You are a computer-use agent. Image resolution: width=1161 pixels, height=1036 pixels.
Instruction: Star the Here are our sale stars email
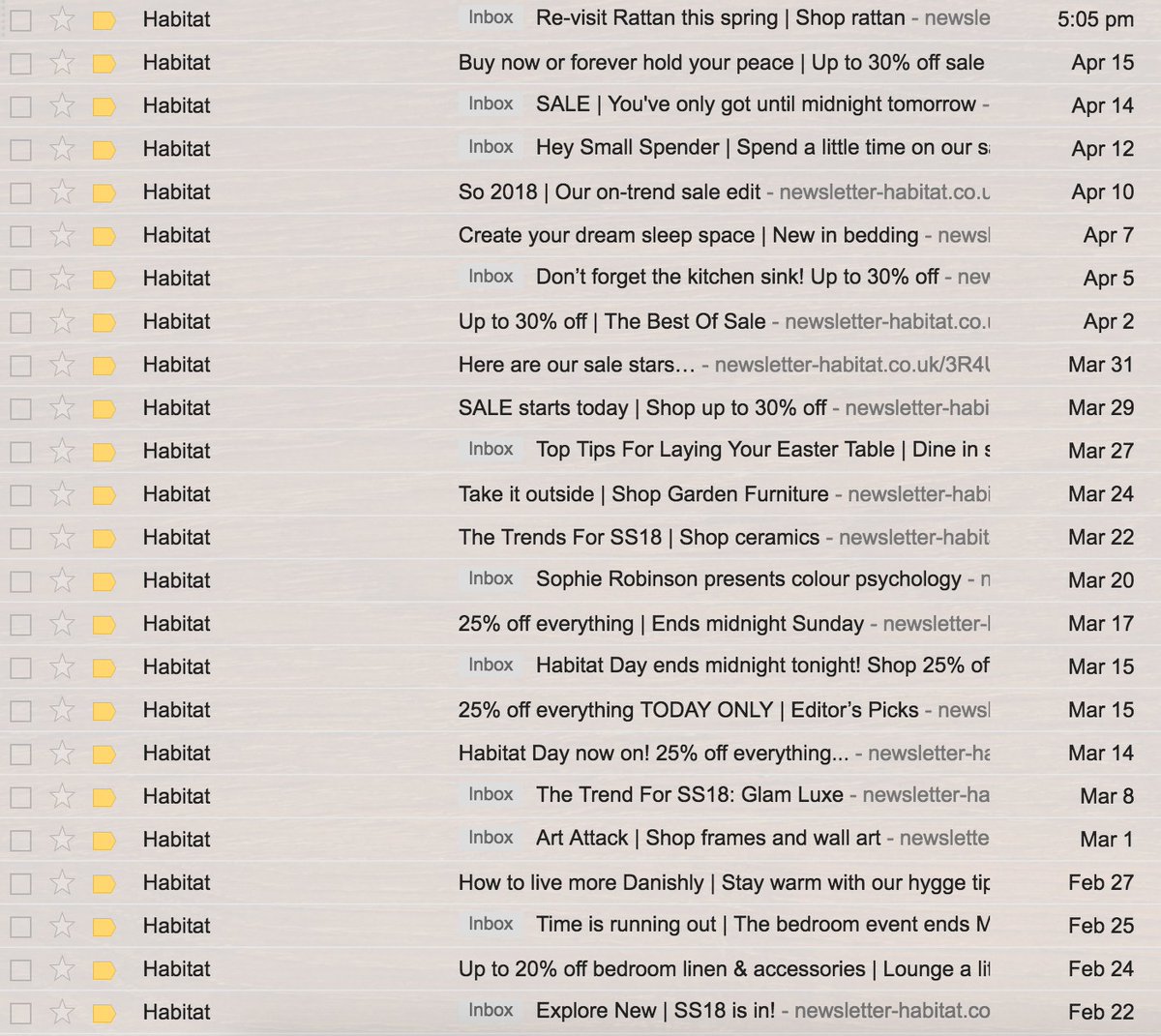(62, 365)
